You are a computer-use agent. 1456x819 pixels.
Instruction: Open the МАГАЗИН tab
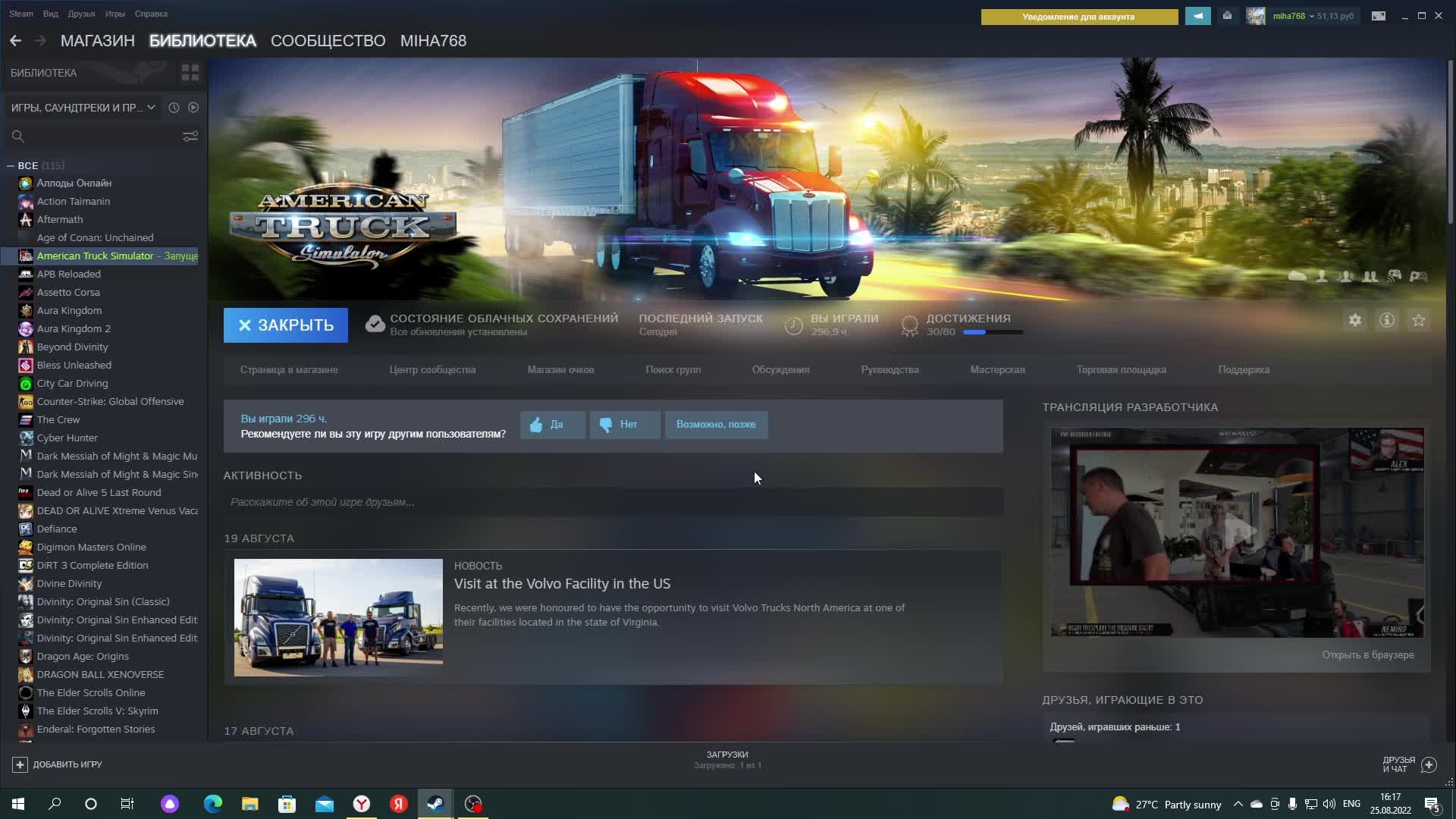(97, 41)
